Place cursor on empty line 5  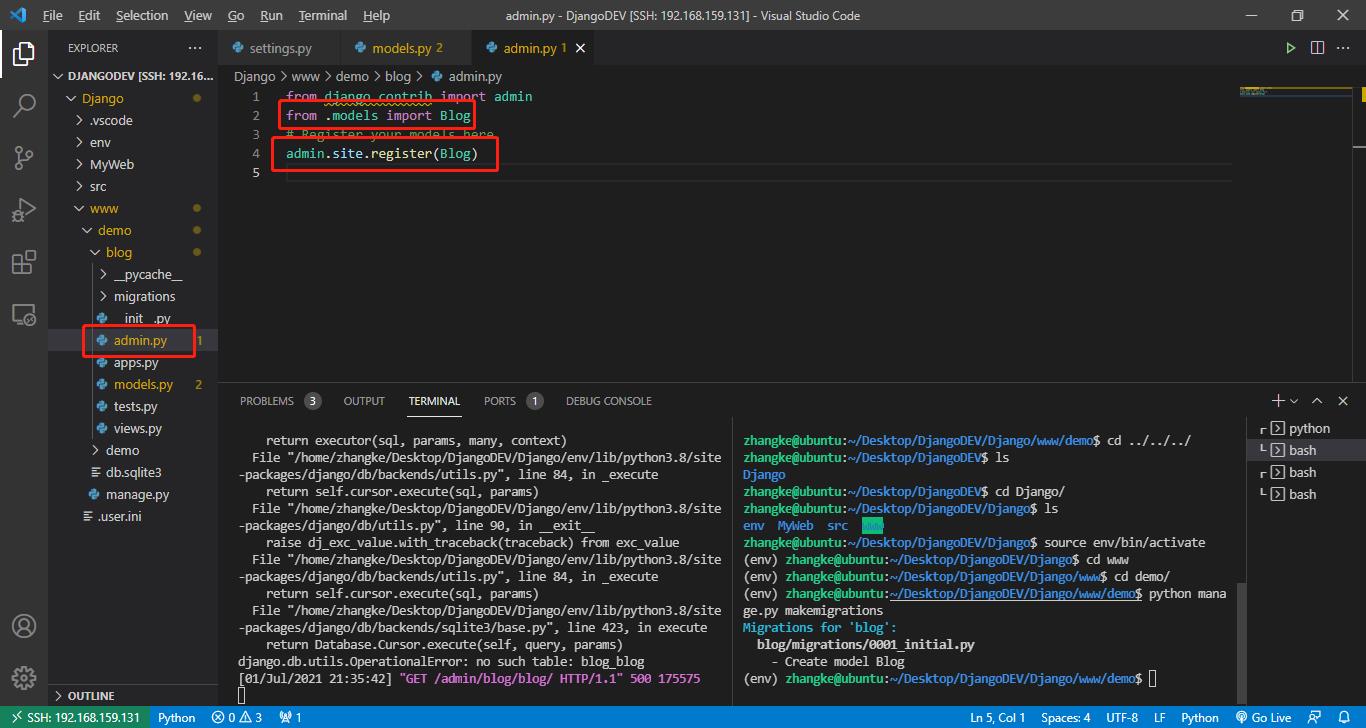click(x=760, y=172)
